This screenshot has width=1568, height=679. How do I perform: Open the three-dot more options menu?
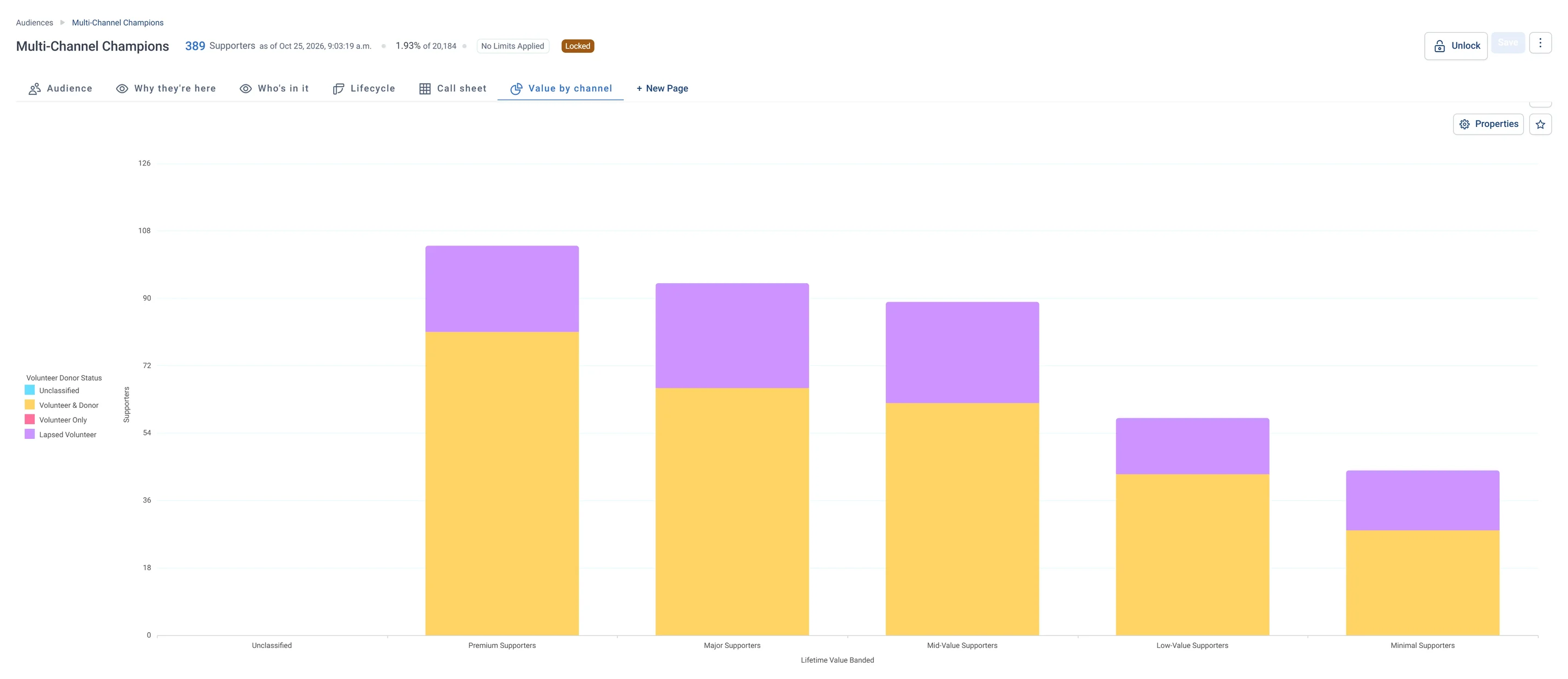point(1540,42)
